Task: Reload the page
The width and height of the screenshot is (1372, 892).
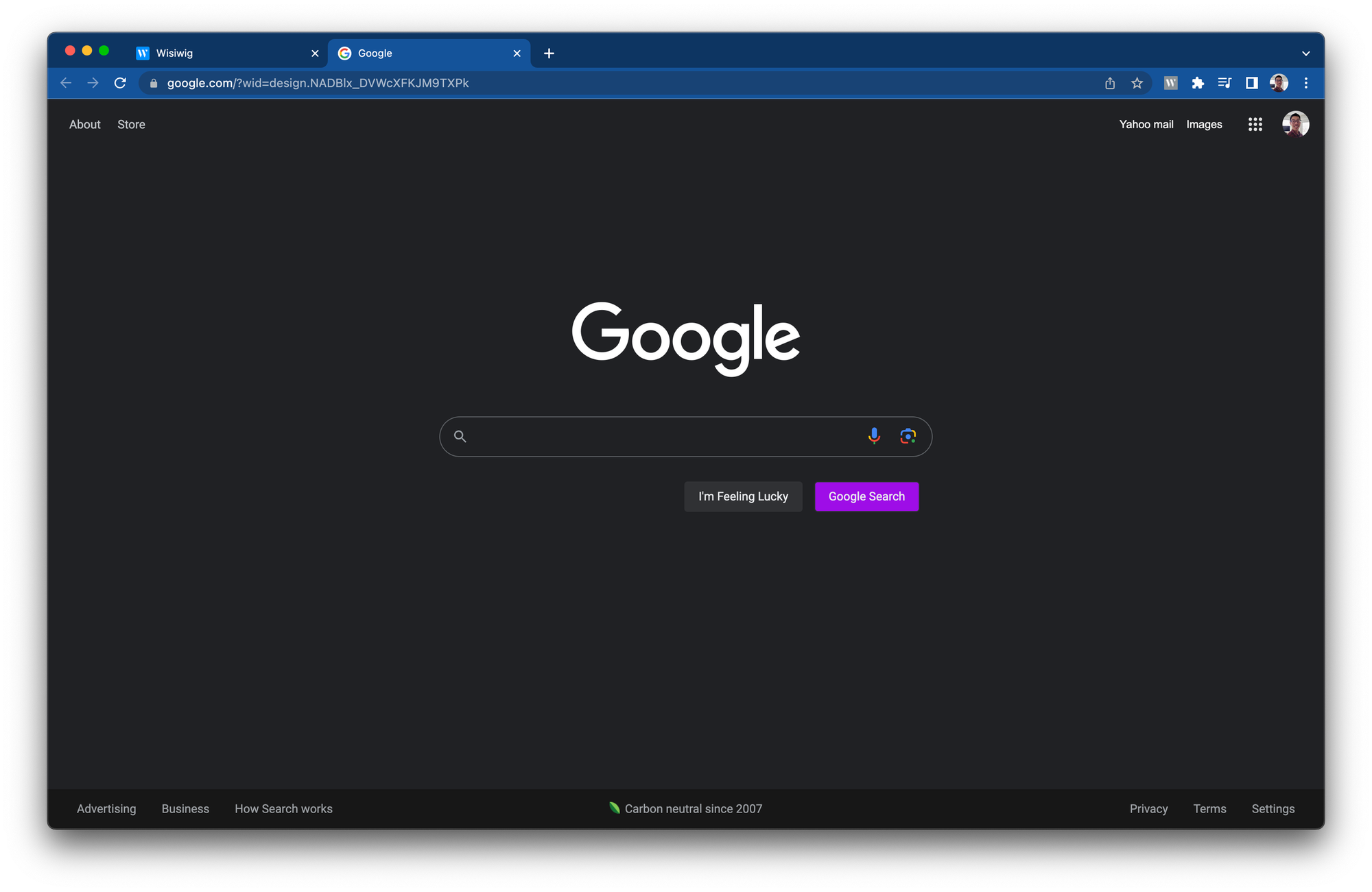Action: coord(120,83)
